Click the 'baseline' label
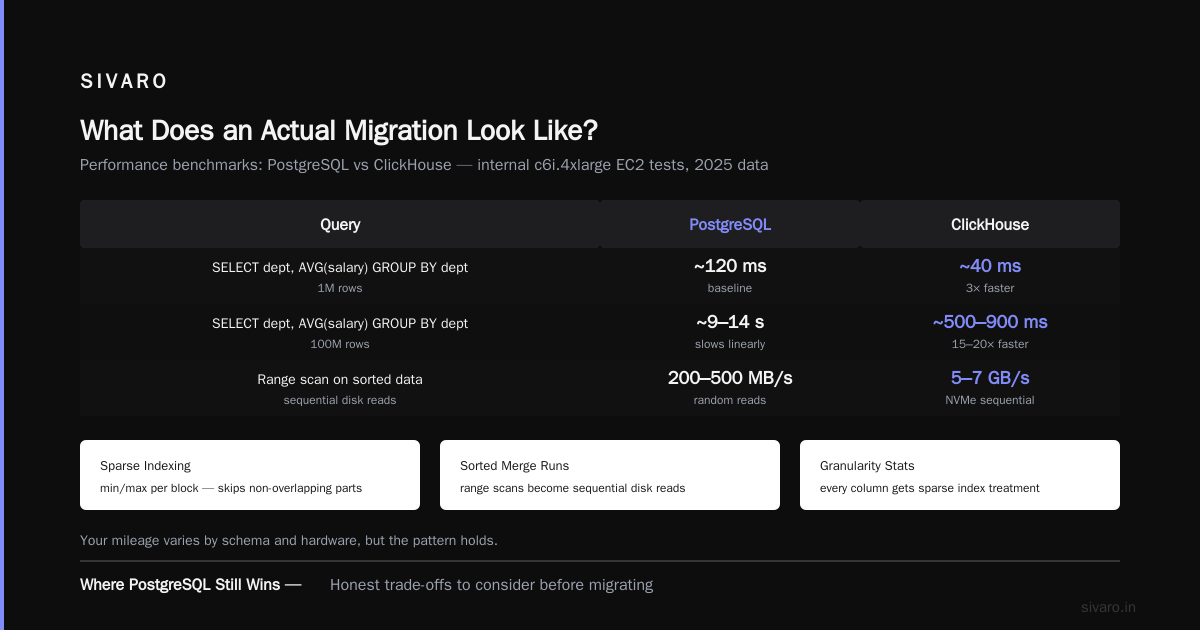 coord(730,288)
